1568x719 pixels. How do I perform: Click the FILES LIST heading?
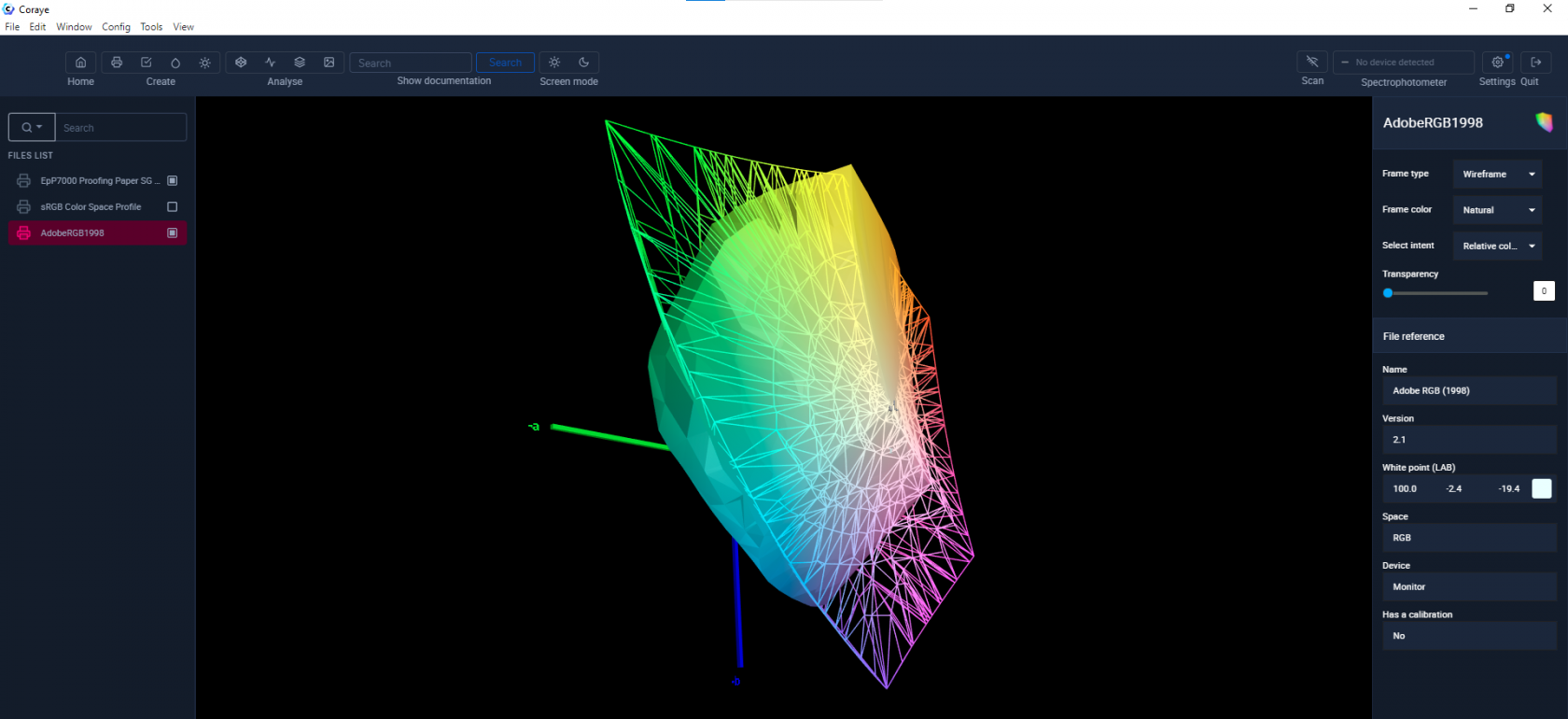click(31, 155)
